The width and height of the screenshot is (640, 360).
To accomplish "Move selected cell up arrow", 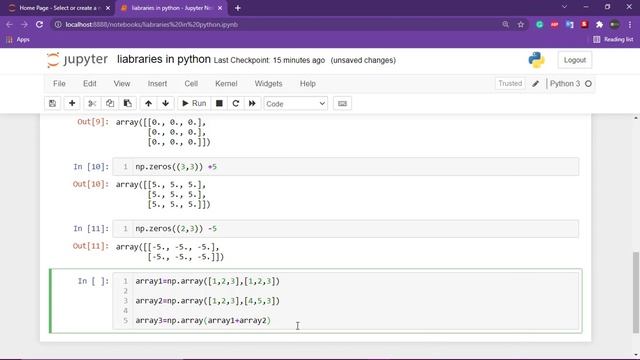I will point(149,104).
